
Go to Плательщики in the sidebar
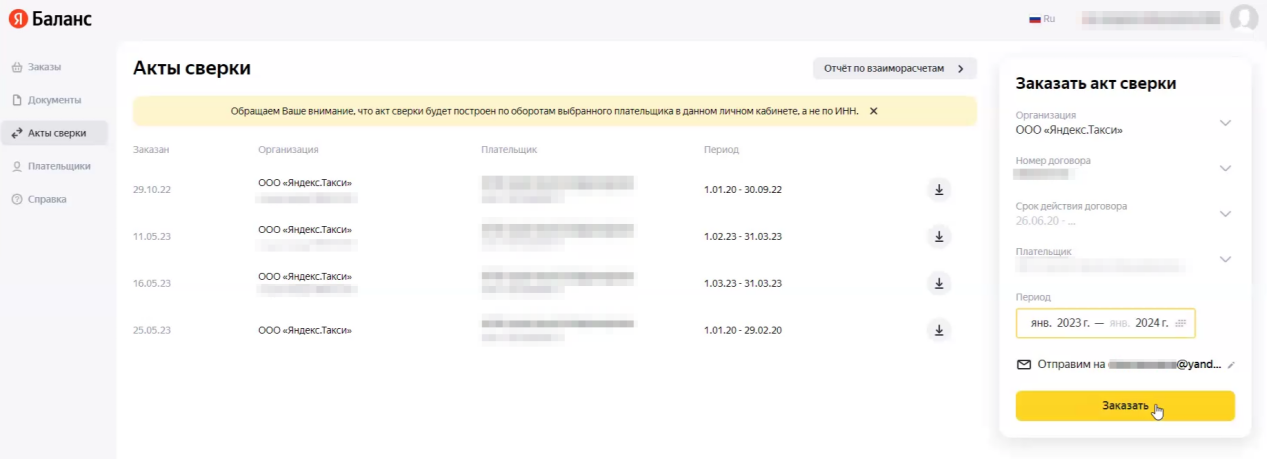pos(59,166)
